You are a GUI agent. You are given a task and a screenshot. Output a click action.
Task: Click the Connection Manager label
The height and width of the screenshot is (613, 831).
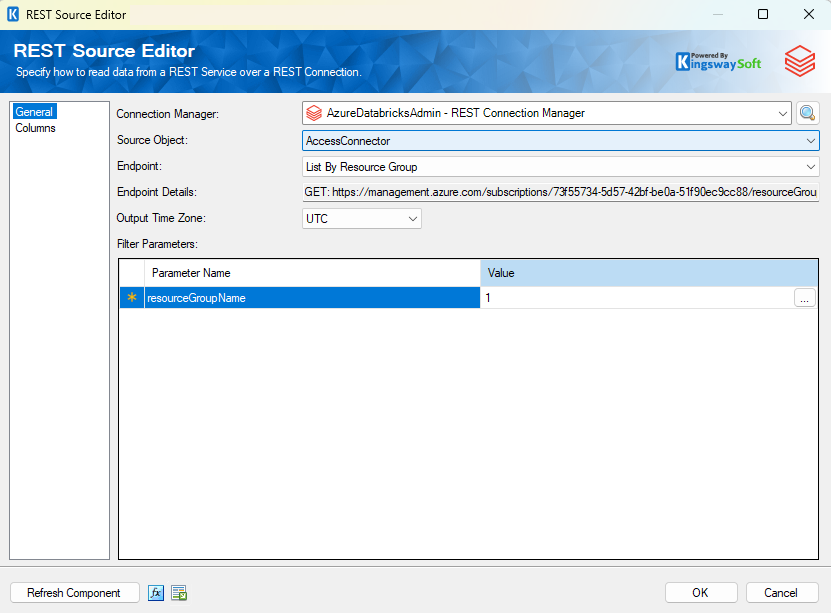[167, 114]
